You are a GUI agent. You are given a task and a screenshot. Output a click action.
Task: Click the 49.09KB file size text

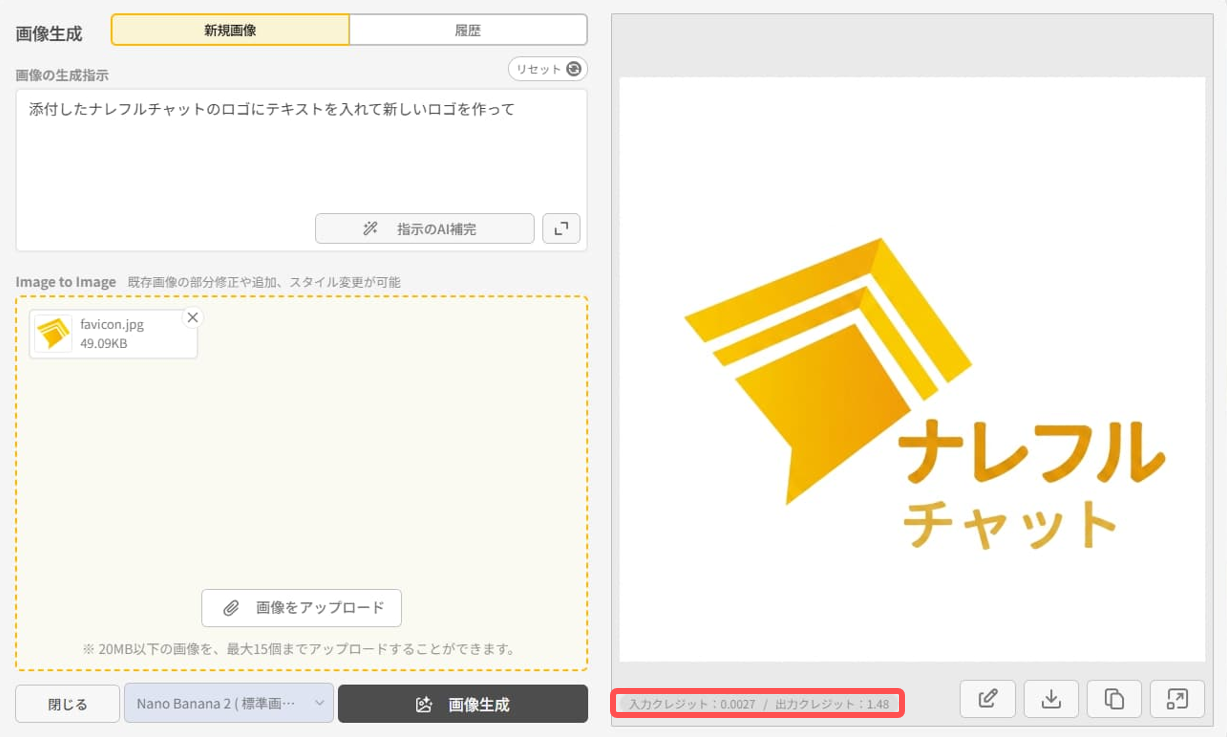pos(104,344)
